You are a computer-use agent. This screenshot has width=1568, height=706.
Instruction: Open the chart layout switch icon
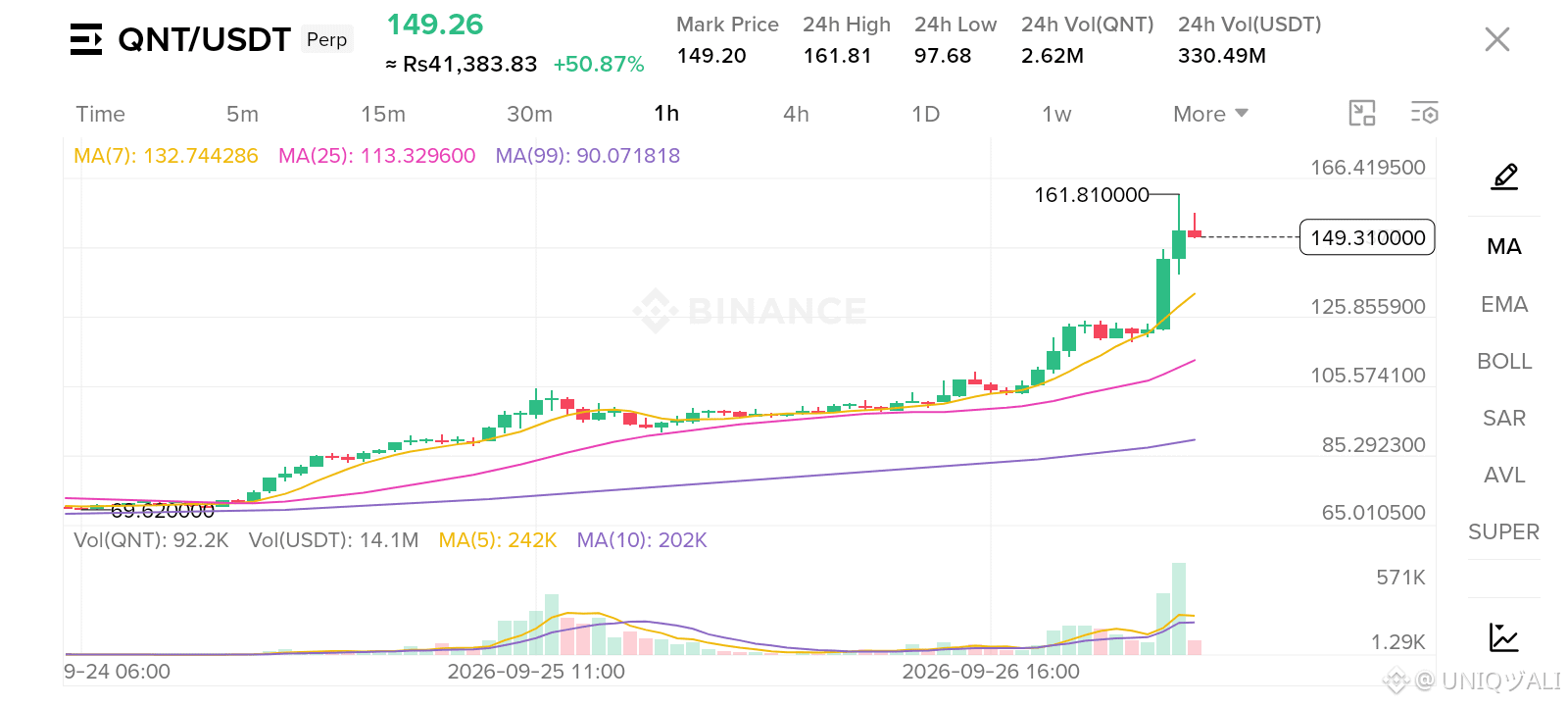tap(1362, 114)
